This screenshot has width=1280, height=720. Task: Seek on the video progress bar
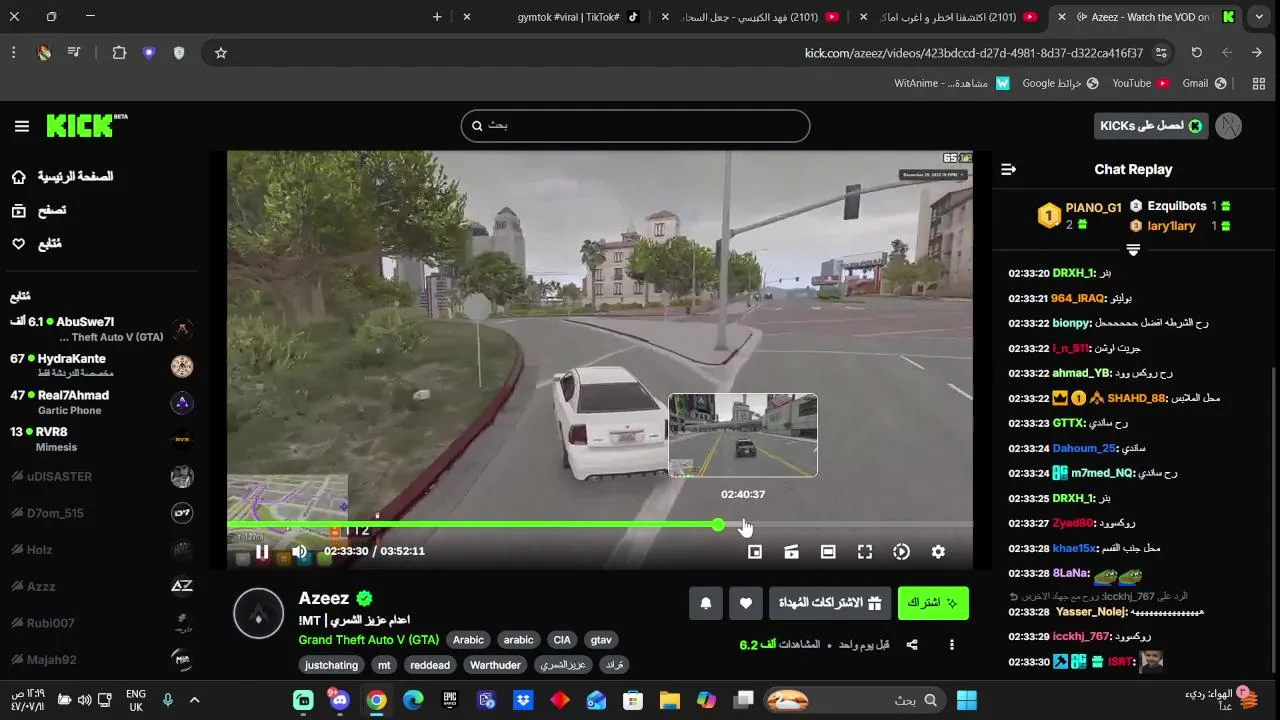[x=600, y=524]
